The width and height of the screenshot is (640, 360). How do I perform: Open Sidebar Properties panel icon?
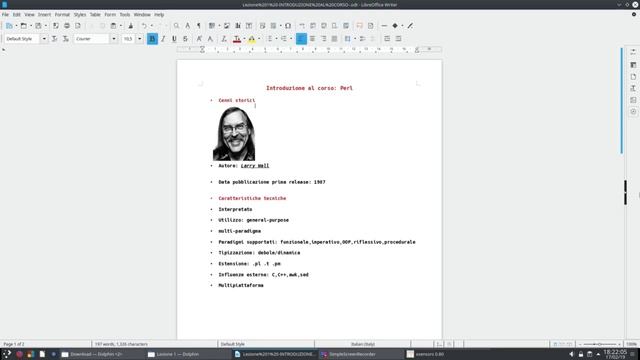[633, 52]
